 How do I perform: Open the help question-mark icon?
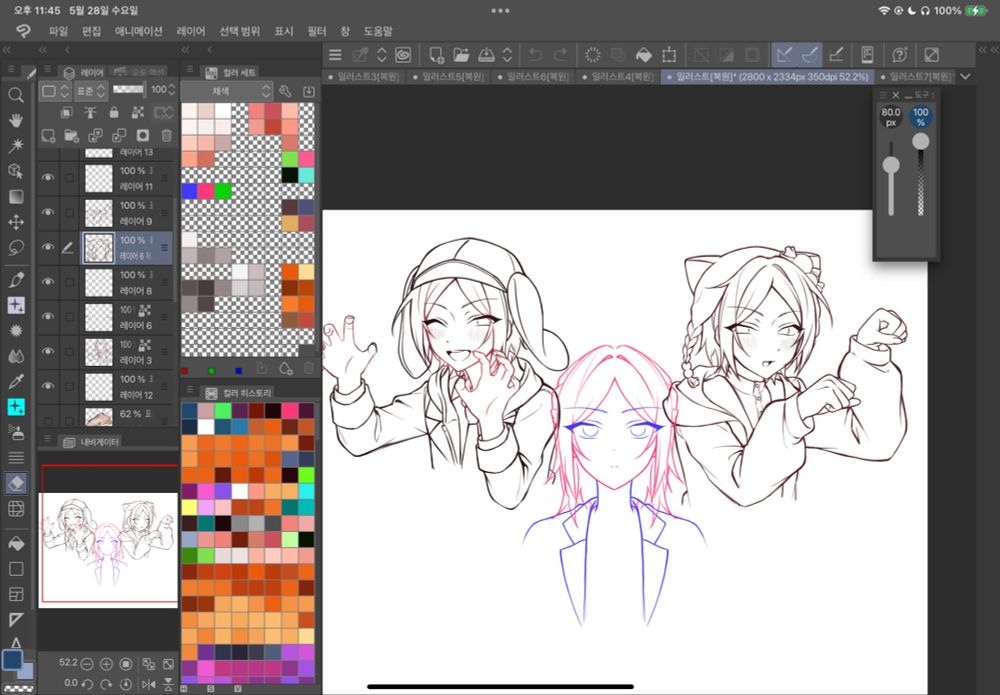click(900, 55)
